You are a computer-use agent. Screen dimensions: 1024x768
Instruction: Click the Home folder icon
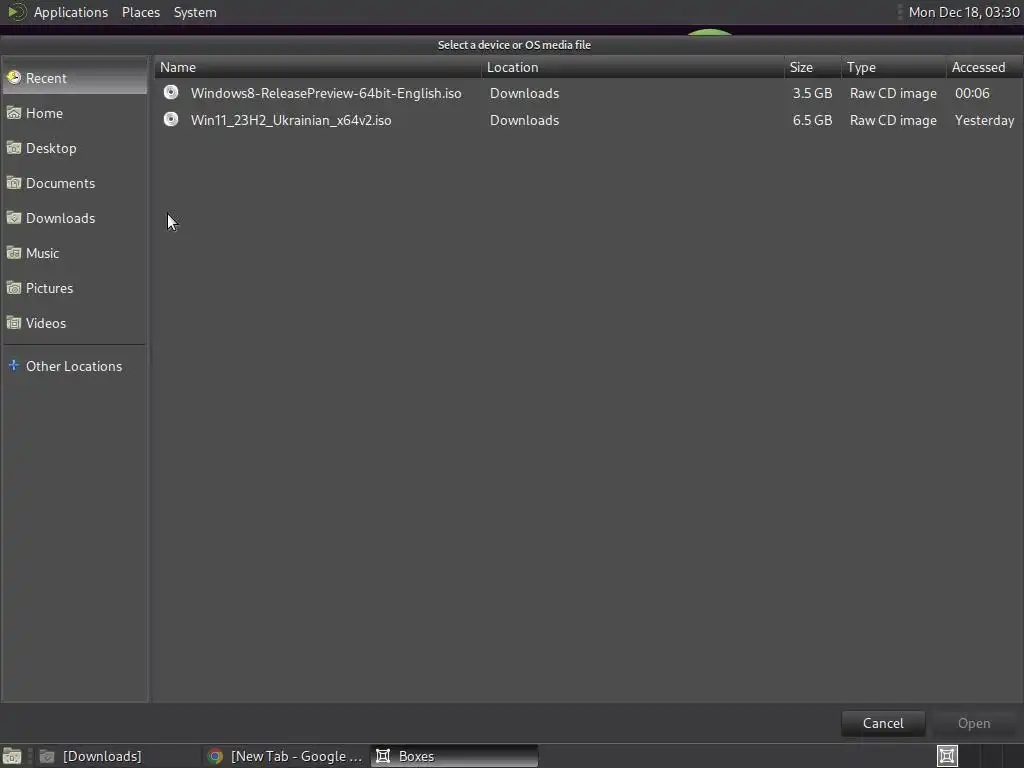coord(14,113)
